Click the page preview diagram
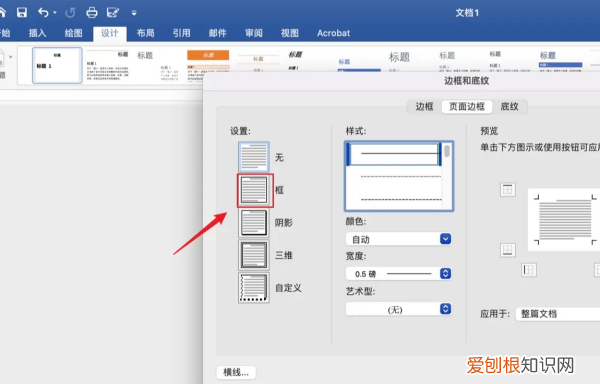Image resolution: width=600 pixels, height=384 pixels. coord(564,220)
